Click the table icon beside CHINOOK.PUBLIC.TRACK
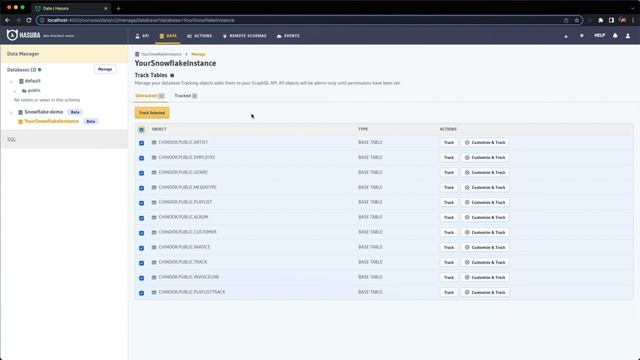The width and height of the screenshot is (640, 360). coord(154,262)
